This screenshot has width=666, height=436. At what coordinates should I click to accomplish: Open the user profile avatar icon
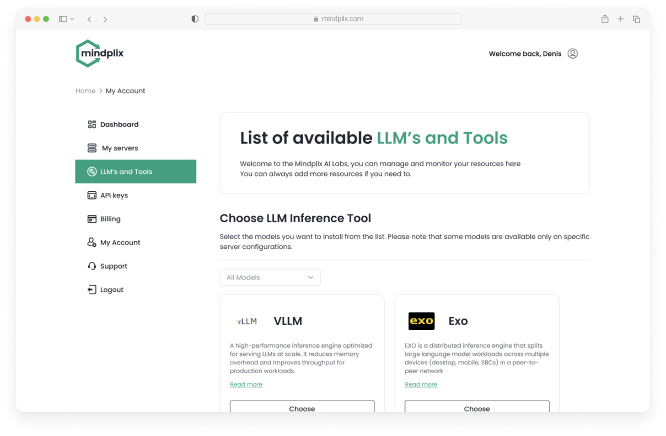[572, 54]
